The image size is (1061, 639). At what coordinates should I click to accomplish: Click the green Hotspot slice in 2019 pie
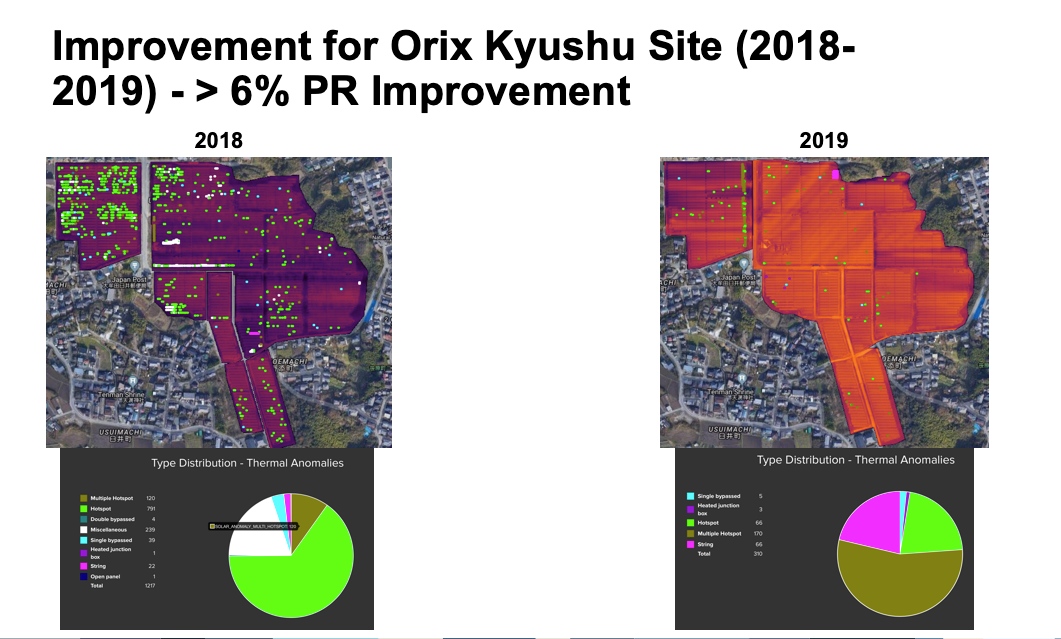(932, 523)
